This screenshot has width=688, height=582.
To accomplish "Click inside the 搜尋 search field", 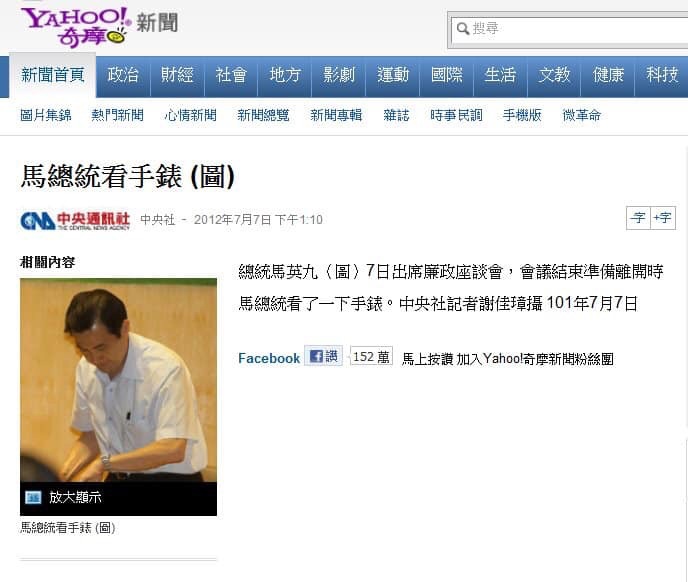I will [x=570, y=29].
